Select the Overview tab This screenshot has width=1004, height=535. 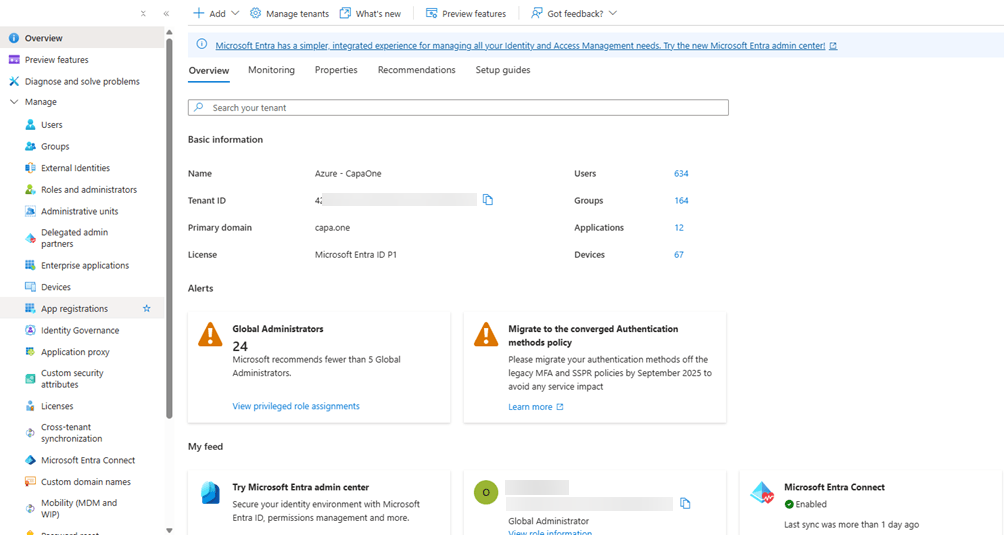pos(209,70)
